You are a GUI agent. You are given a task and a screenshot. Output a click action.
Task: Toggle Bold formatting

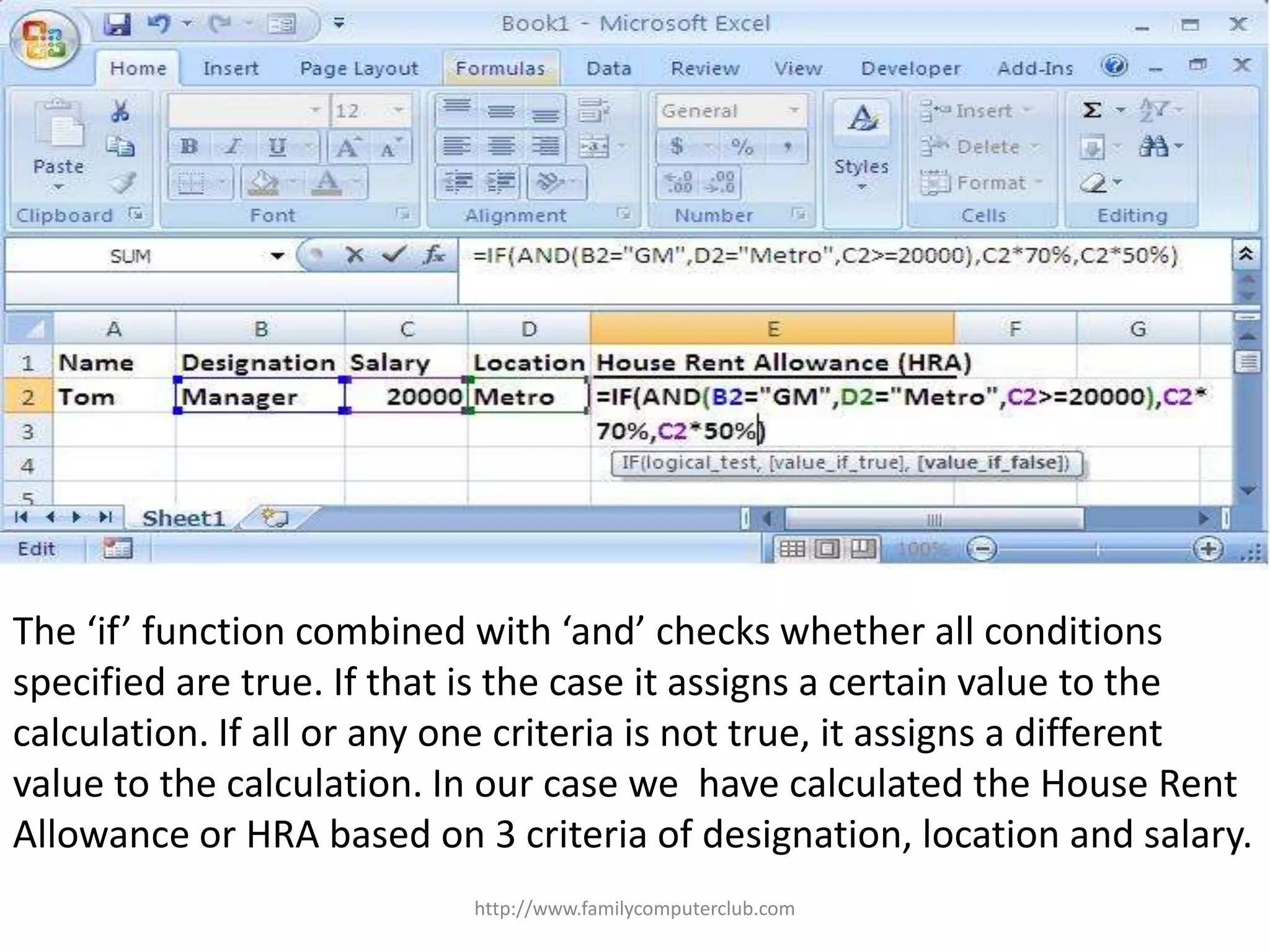pos(189,147)
